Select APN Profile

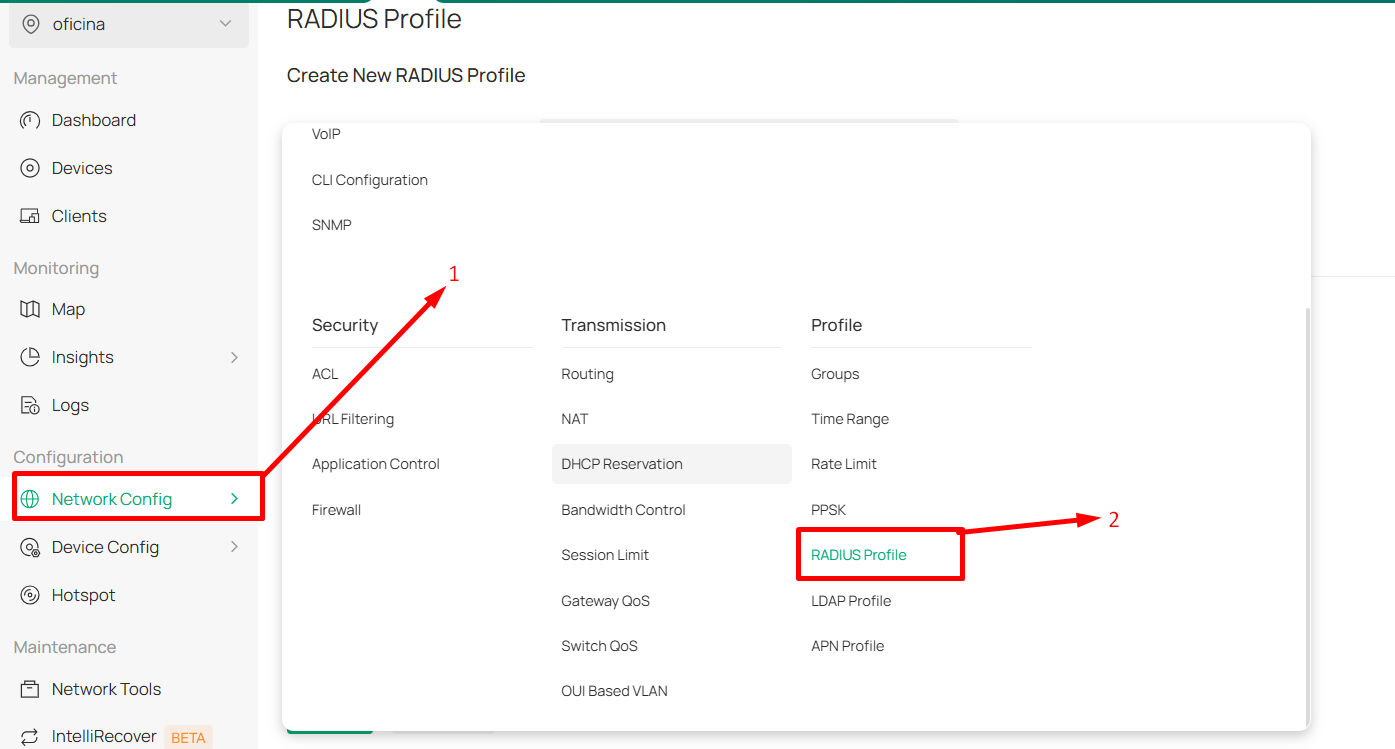[x=848, y=646]
